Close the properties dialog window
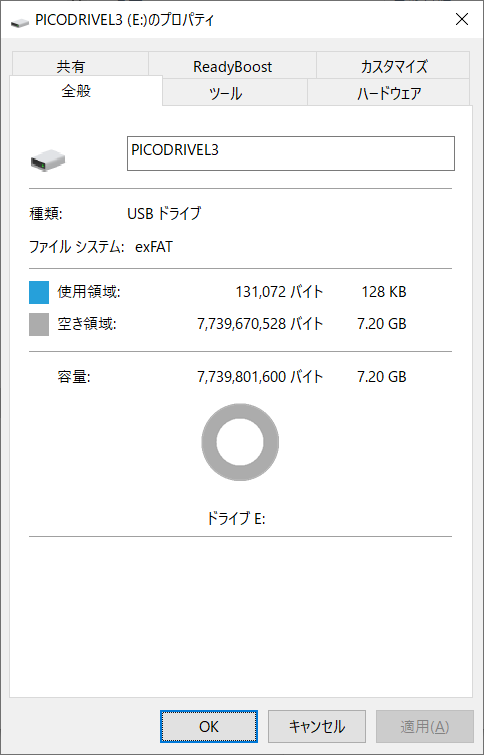 (x=461, y=20)
